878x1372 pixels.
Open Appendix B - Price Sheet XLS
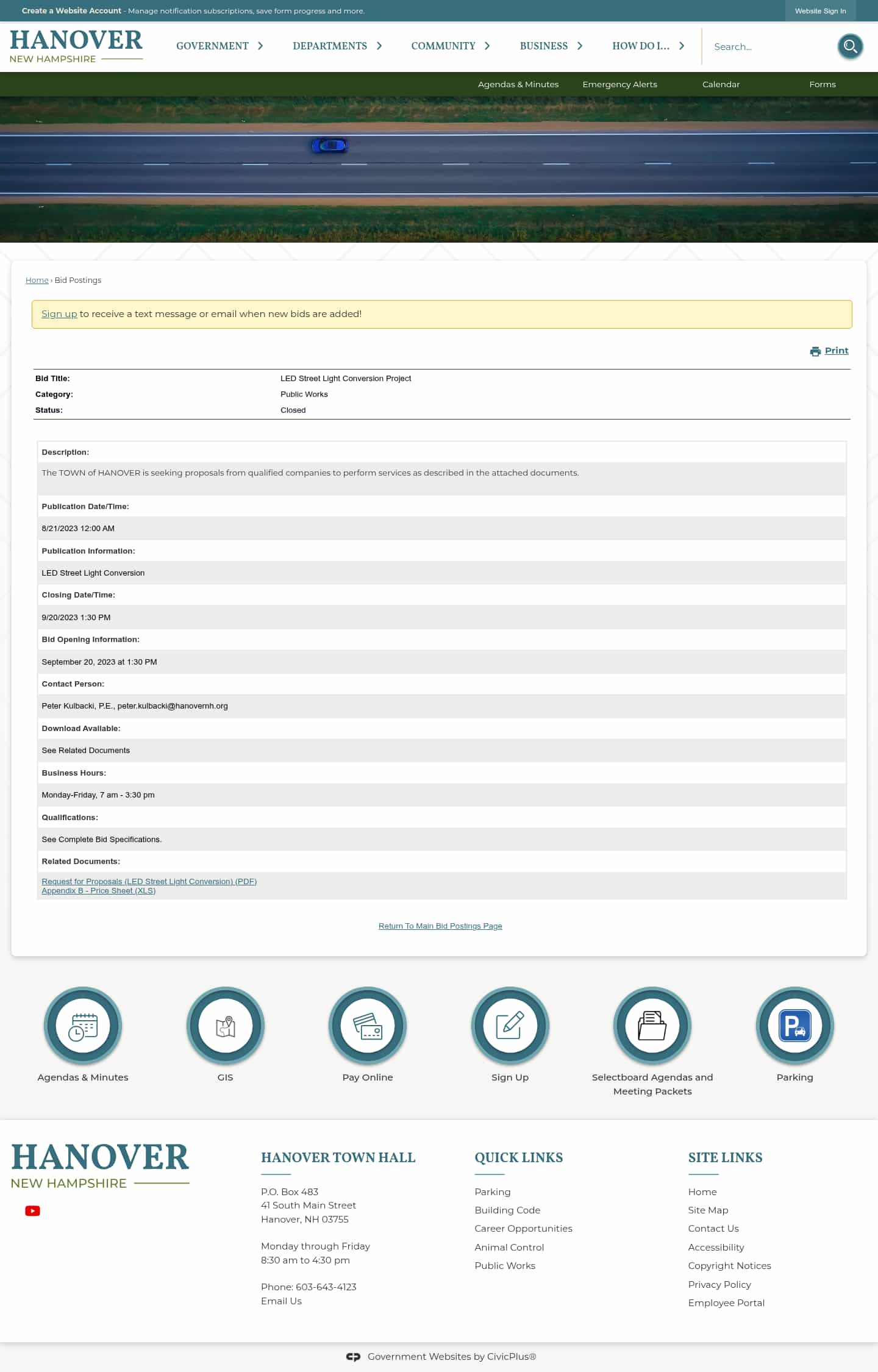99,891
